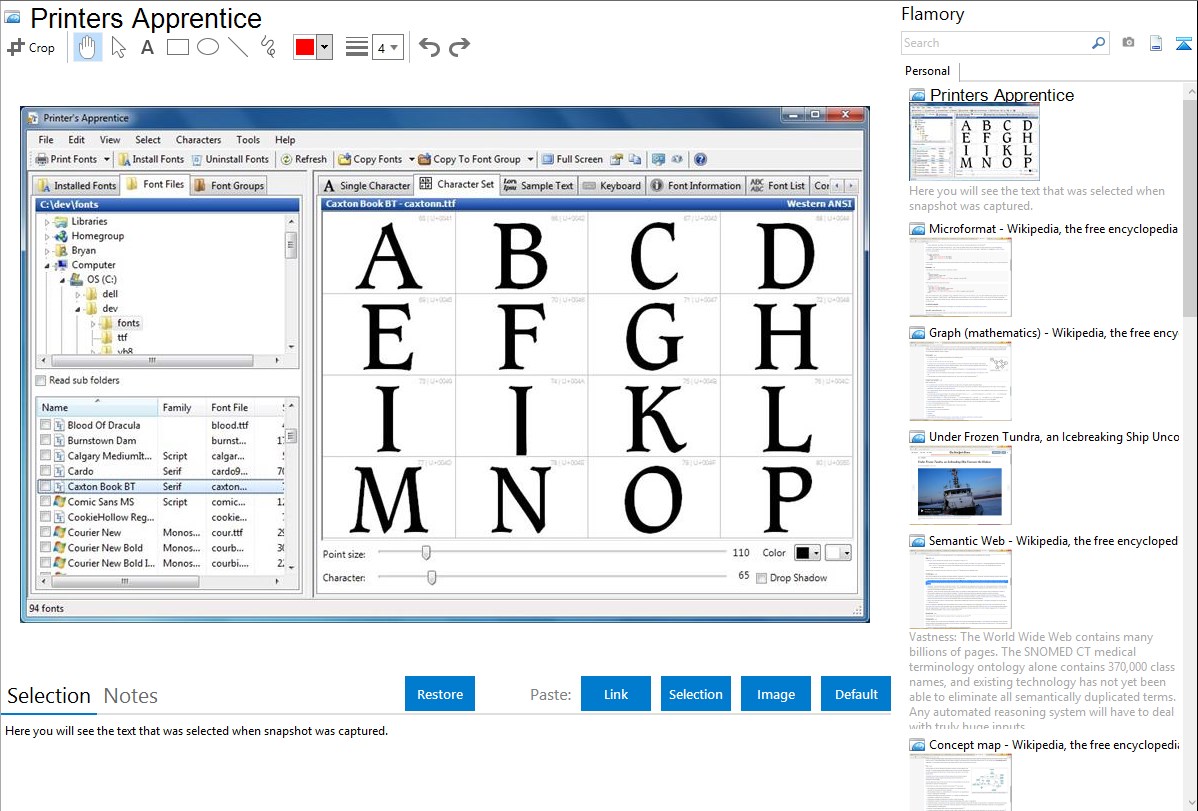Select the arrow pointer tool

[x=118, y=47]
